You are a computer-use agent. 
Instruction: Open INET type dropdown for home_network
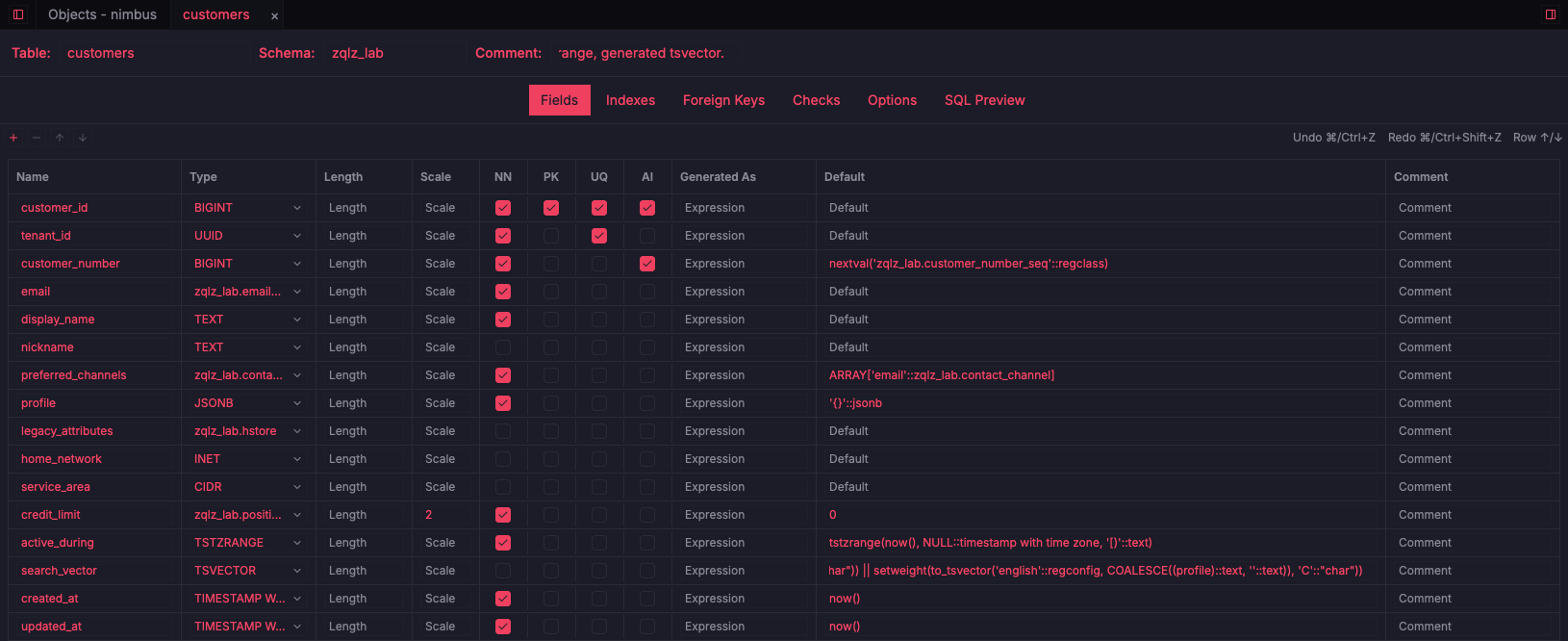248,459
